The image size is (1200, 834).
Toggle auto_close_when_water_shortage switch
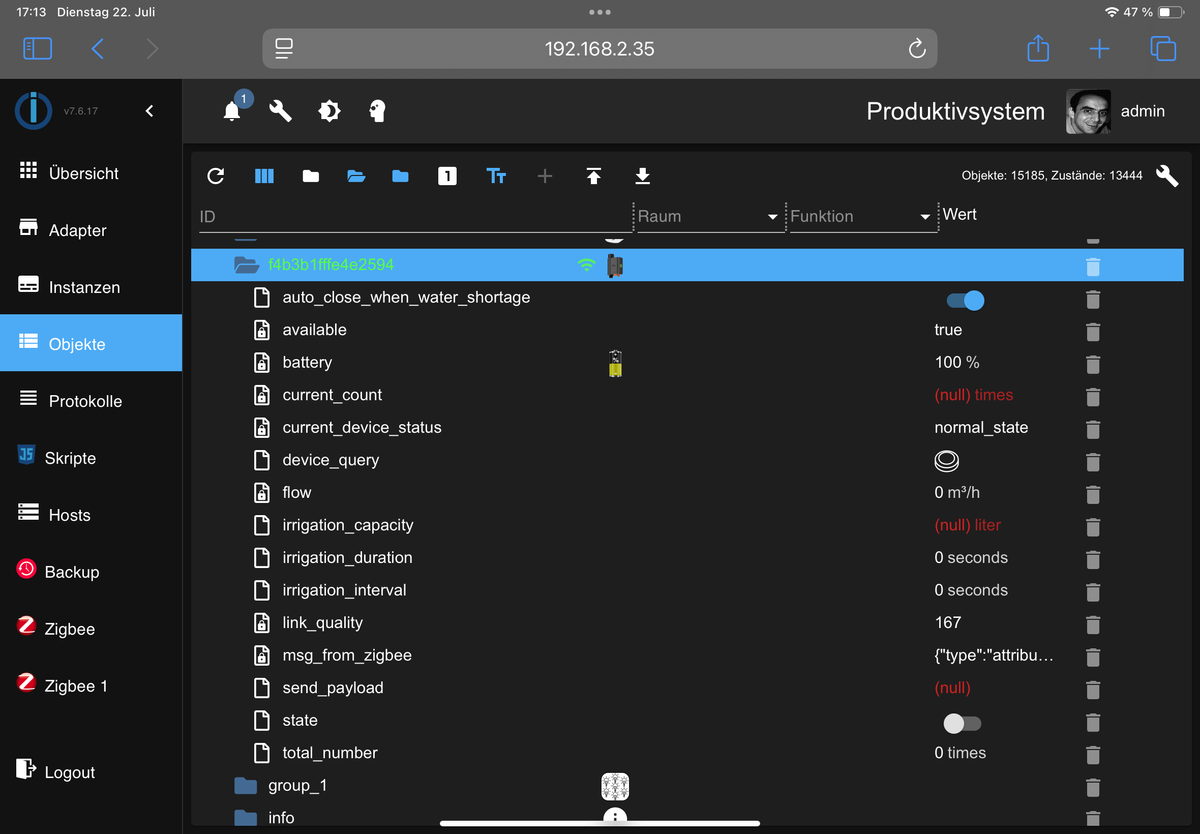pos(965,300)
